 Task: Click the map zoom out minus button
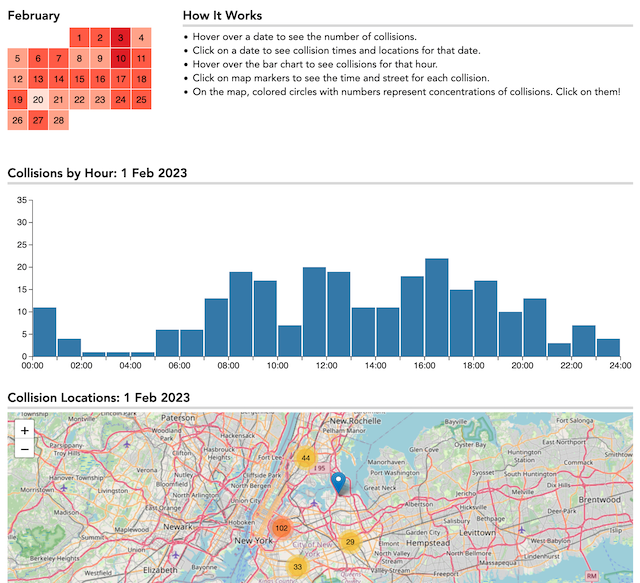(24, 449)
